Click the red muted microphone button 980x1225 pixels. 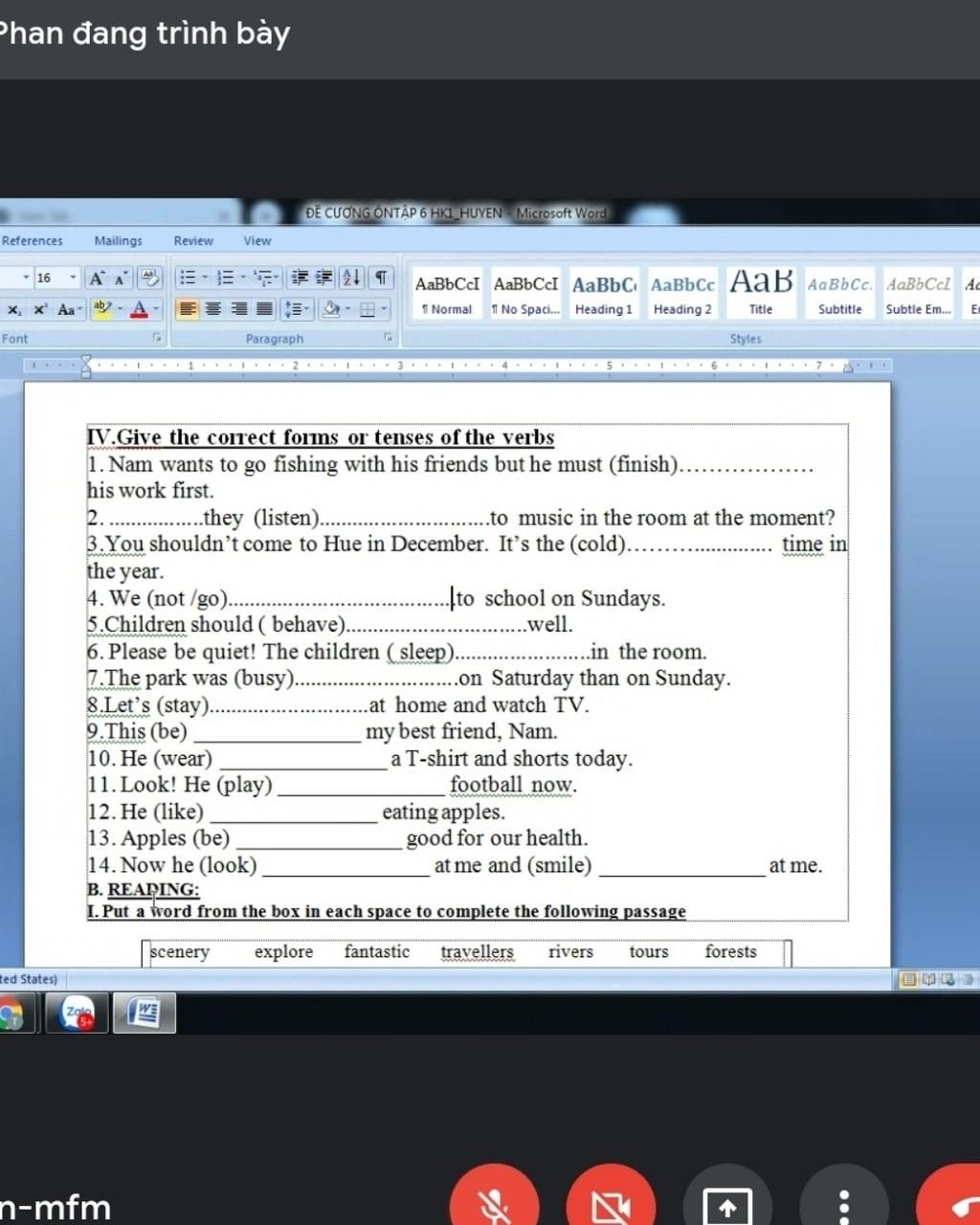tap(495, 1205)
